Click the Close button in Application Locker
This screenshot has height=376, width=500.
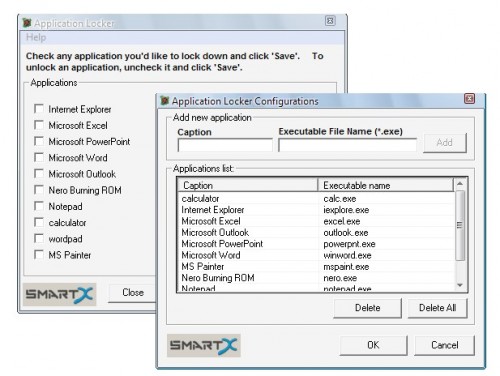(x=132, y=293)
